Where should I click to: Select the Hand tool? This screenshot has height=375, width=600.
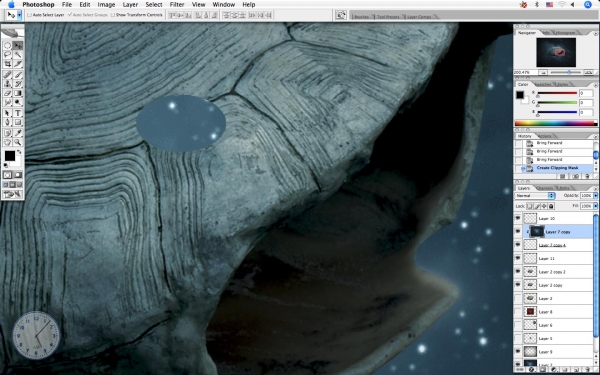[x=7, y=142]
